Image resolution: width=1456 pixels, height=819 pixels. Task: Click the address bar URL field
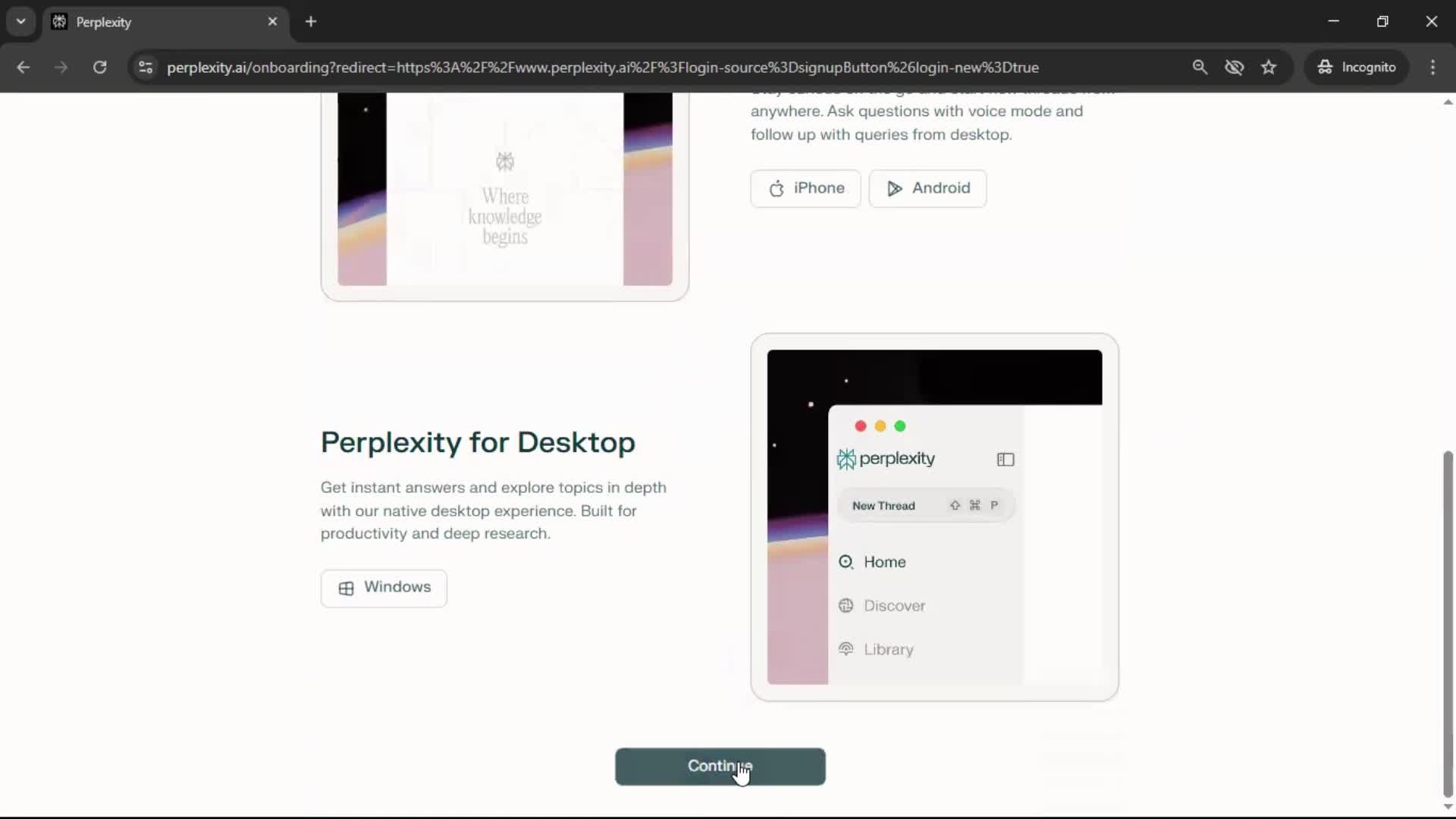click(x=603, y=67)
